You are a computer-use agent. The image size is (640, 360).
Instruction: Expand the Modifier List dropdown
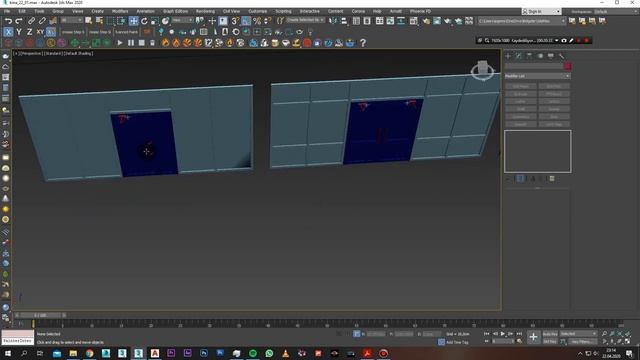(x=537, y=76)
